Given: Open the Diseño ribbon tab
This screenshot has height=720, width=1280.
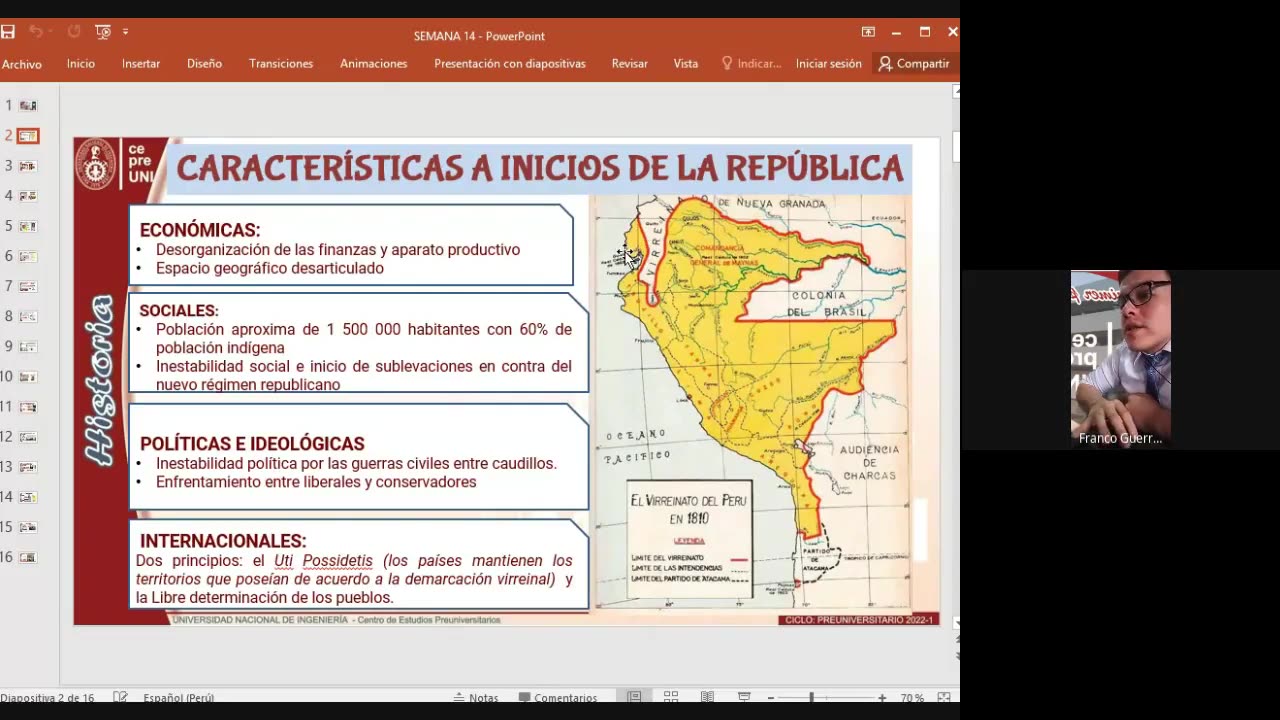Looking at the screenshot, I should (x=204, y=63).
